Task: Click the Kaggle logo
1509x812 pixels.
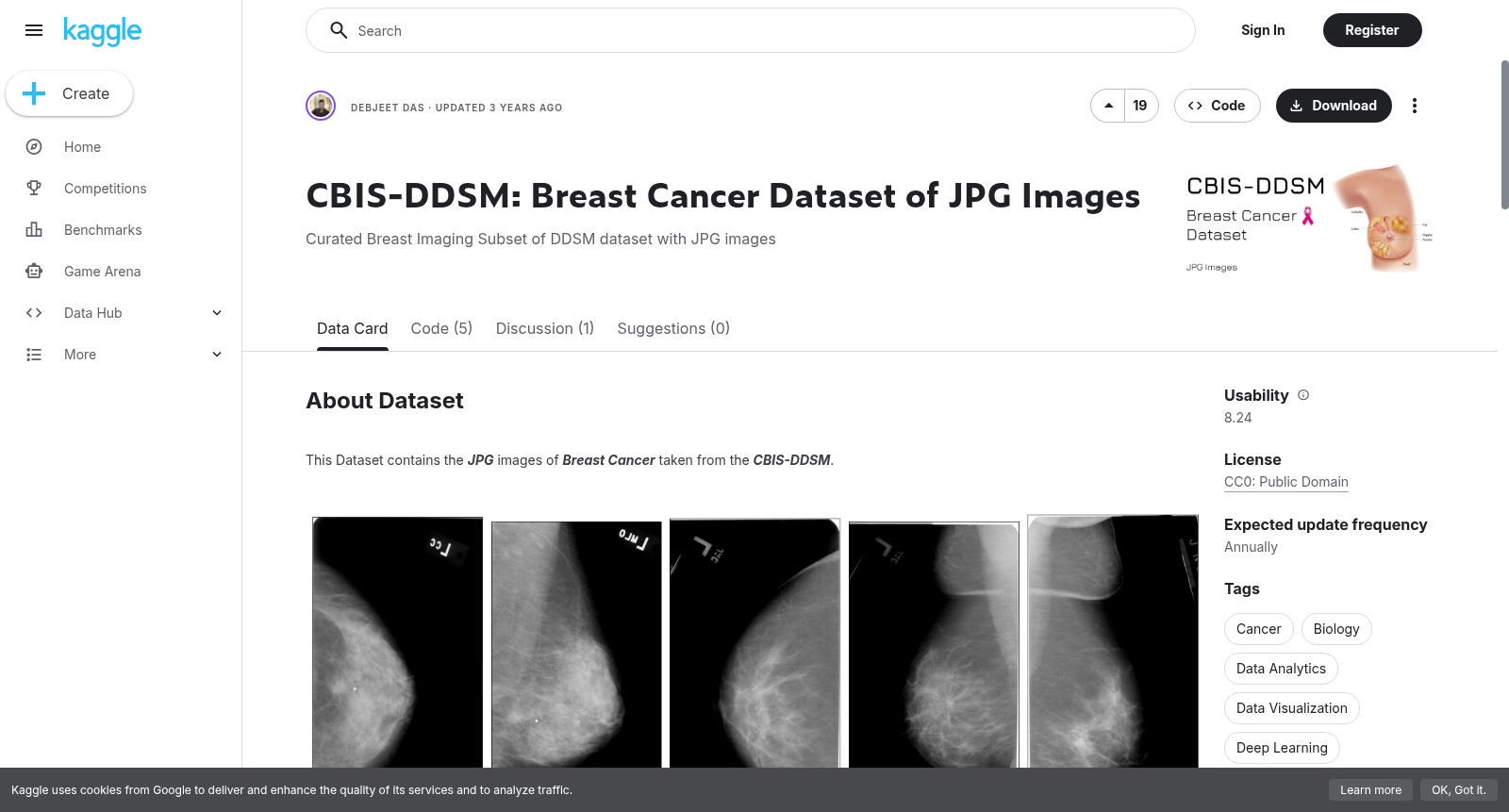Action: pos(102,31)
